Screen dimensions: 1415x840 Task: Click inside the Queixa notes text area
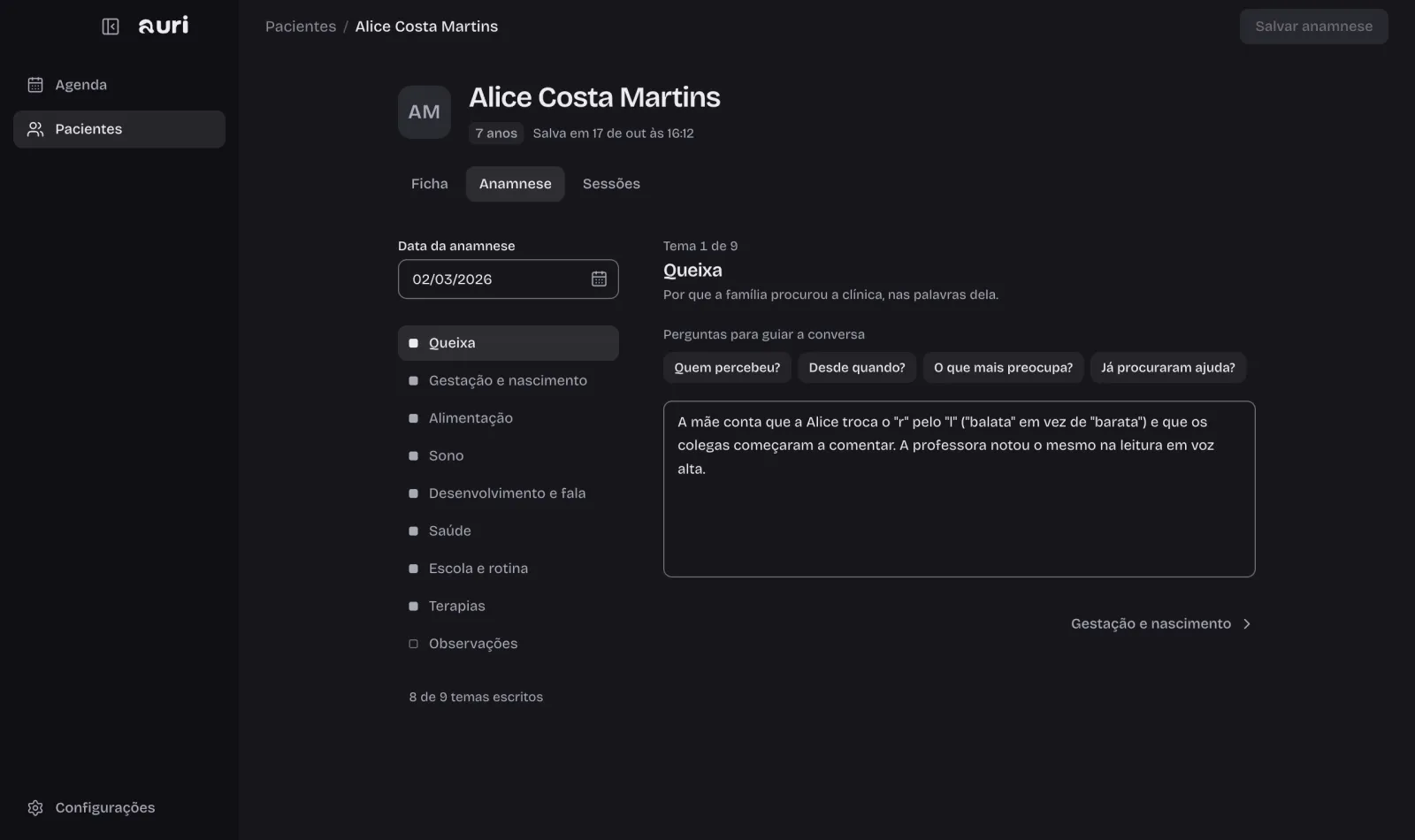click(x=960, y=489)
